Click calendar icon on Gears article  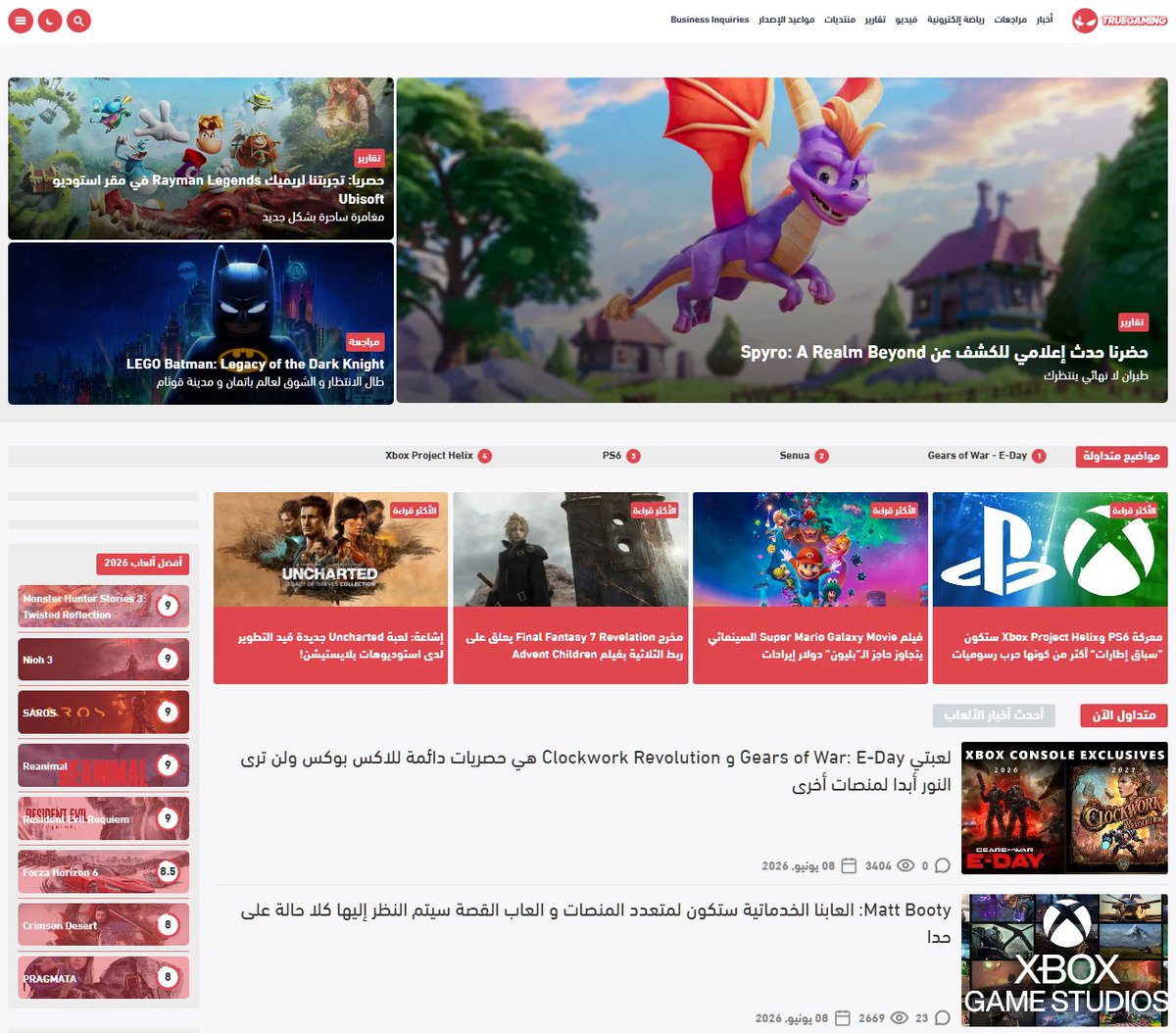pos(849,865)
